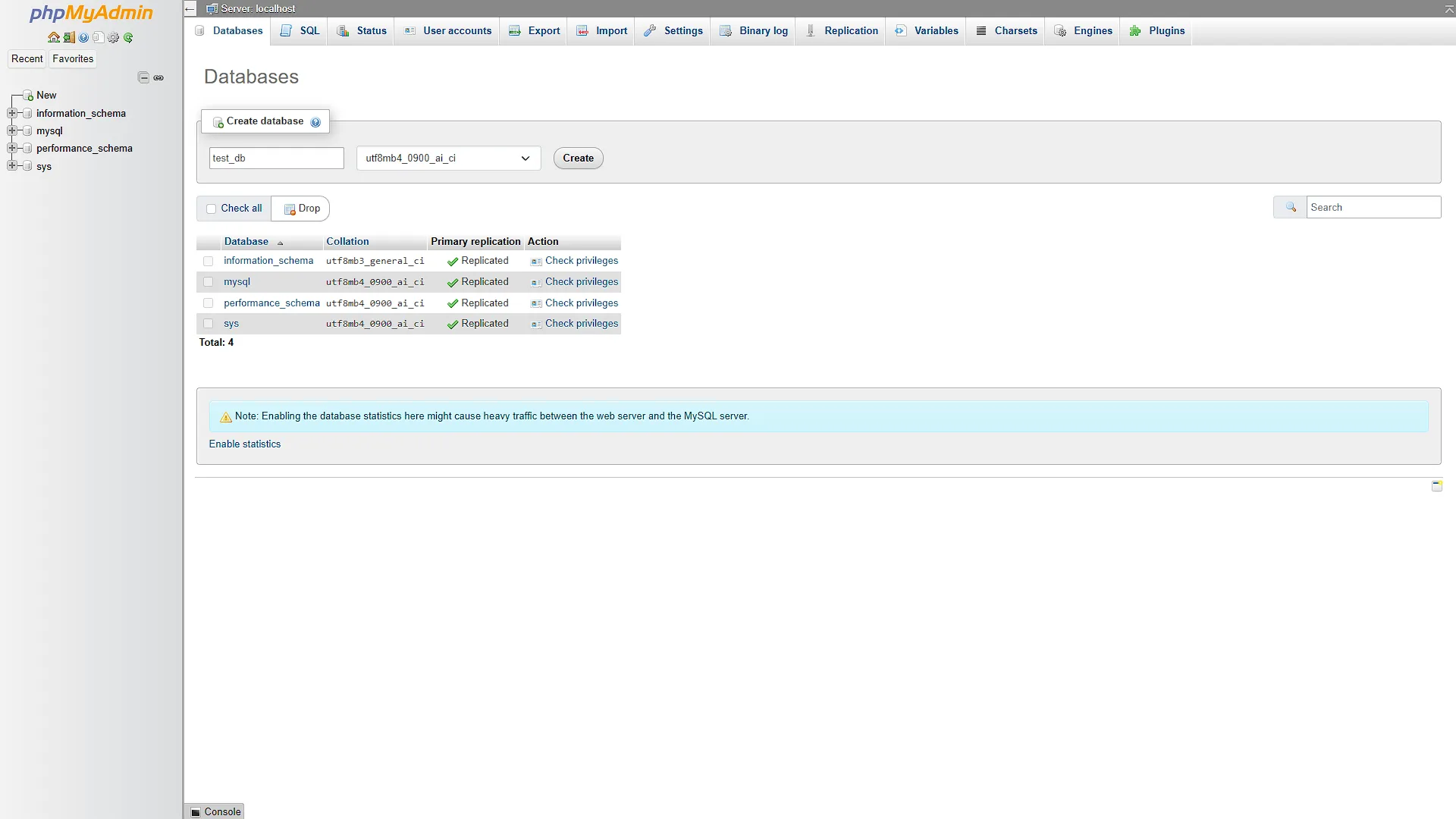Click the phpMyAdmin logo
The image size is (1456, 819).
pyautogui.click(x=91, y=13)
